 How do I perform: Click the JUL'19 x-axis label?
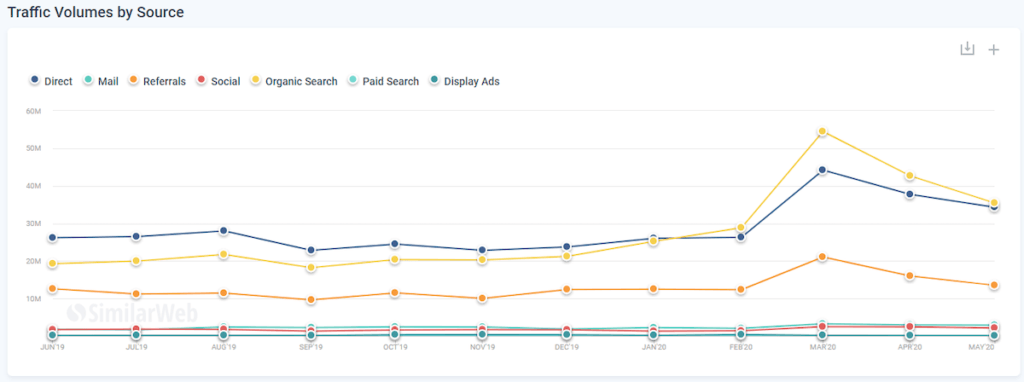tap(136, 347)
